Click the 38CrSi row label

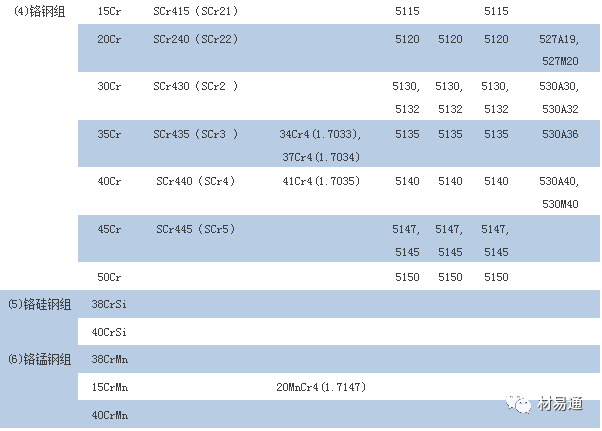click(x=111, y=303)
